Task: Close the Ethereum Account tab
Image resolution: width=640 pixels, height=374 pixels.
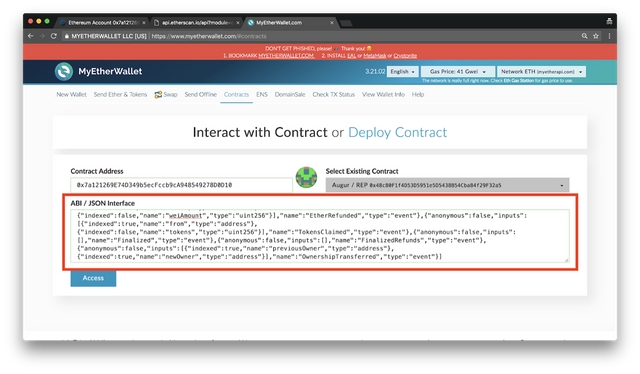Action: 144,23
